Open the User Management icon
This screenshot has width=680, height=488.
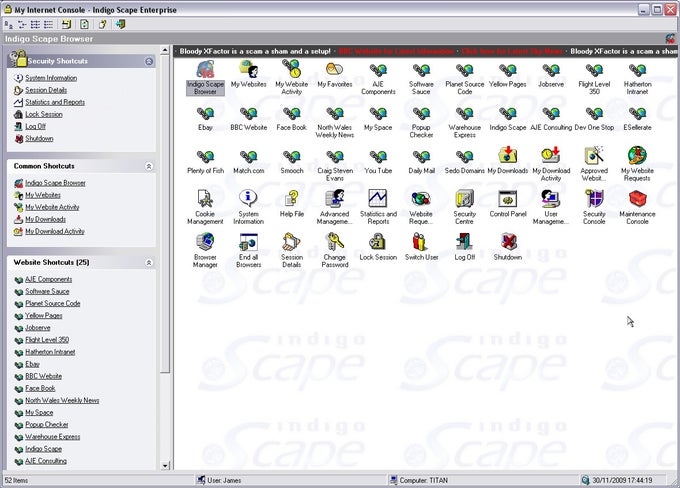[551, 199]
